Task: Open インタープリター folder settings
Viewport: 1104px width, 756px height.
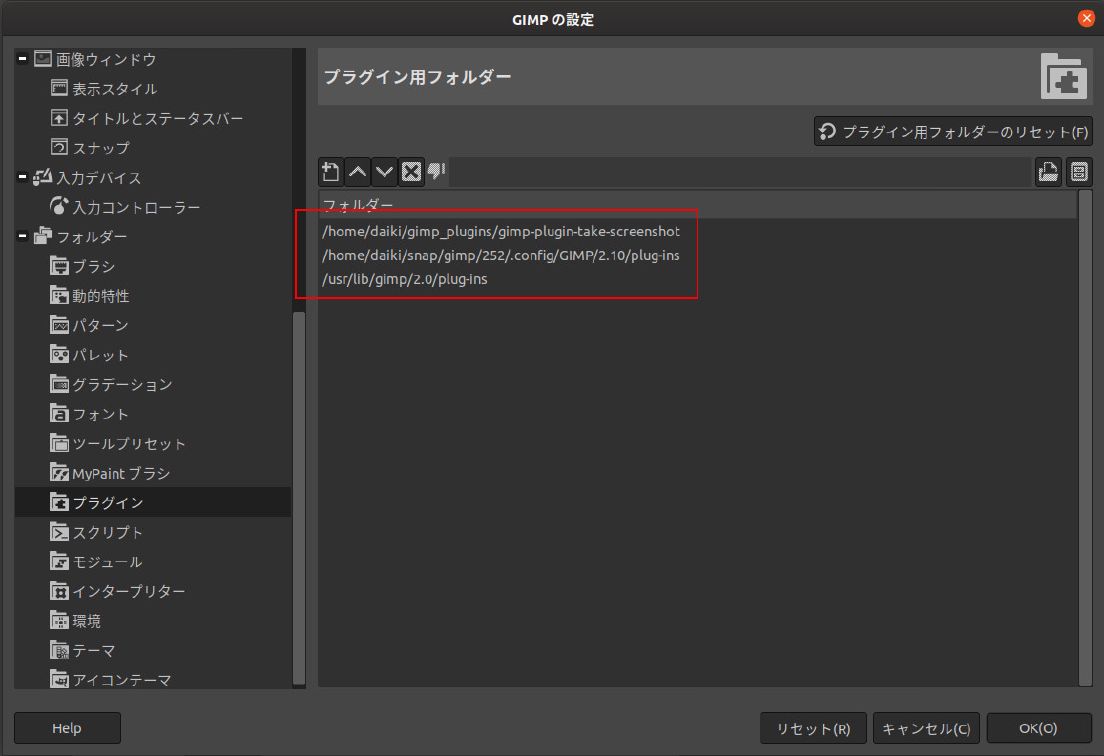Action: pos(129,591)
